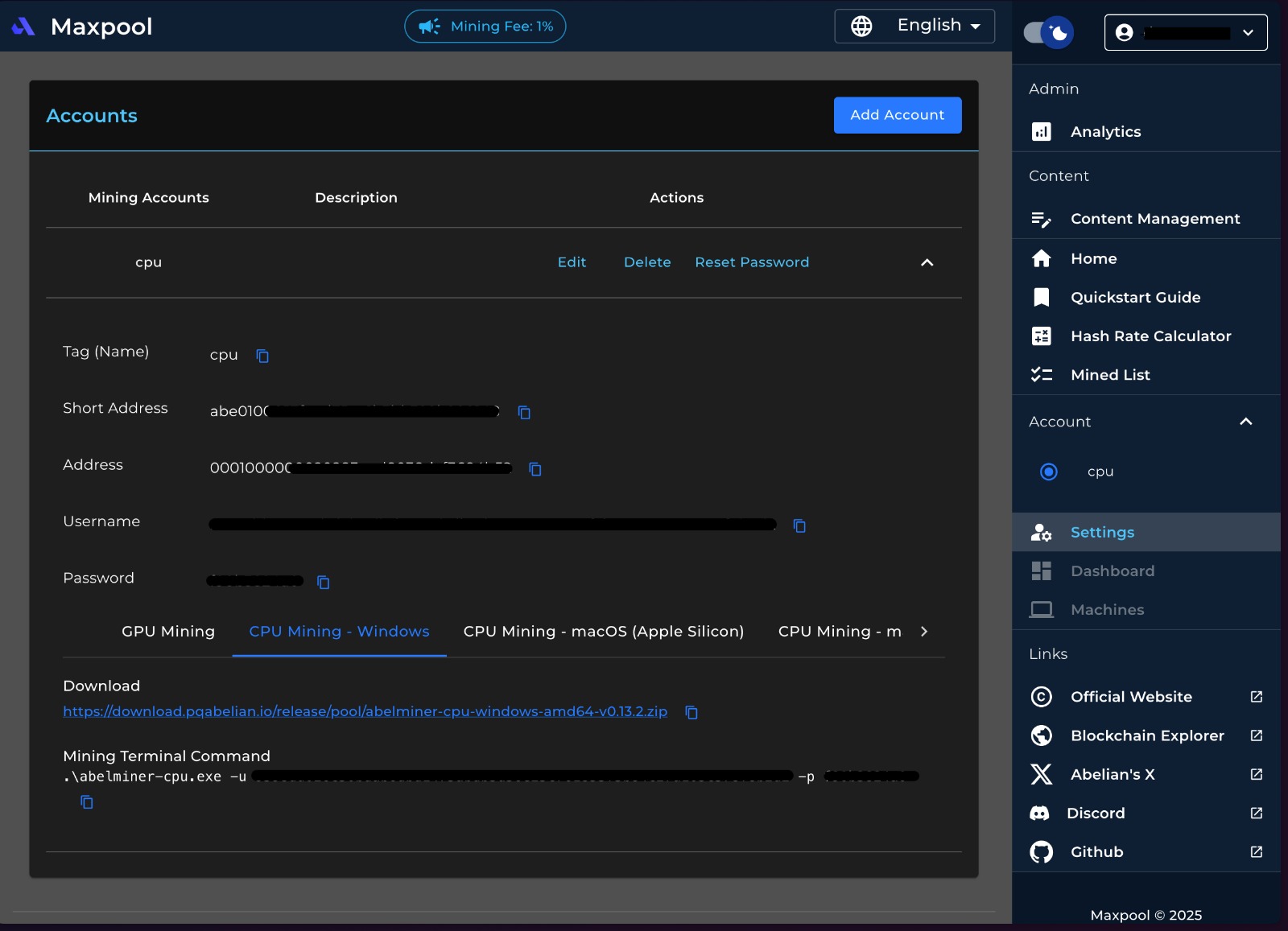Click the Hash Rate Calculator icon
Screen dimensions: 1288x931
point(1042,336)
